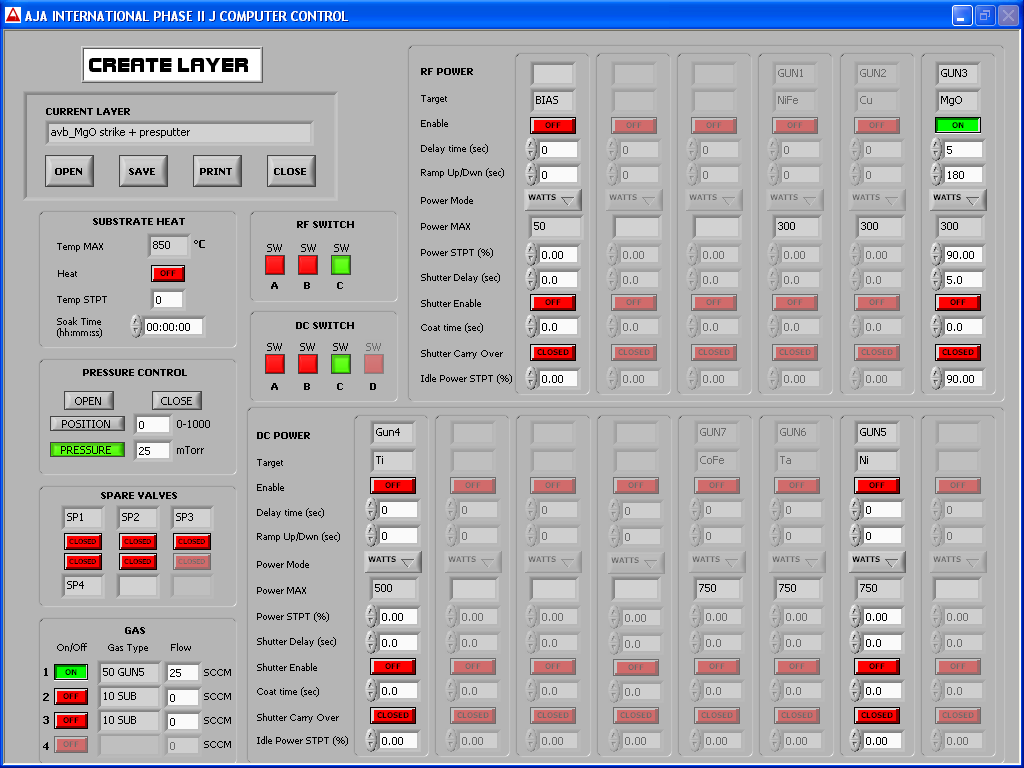The width and height of the screenshot is (1024, 768).
Task: Click the AJA application icon in title bar
Action: pyautogui.click(x=13, y=15)
